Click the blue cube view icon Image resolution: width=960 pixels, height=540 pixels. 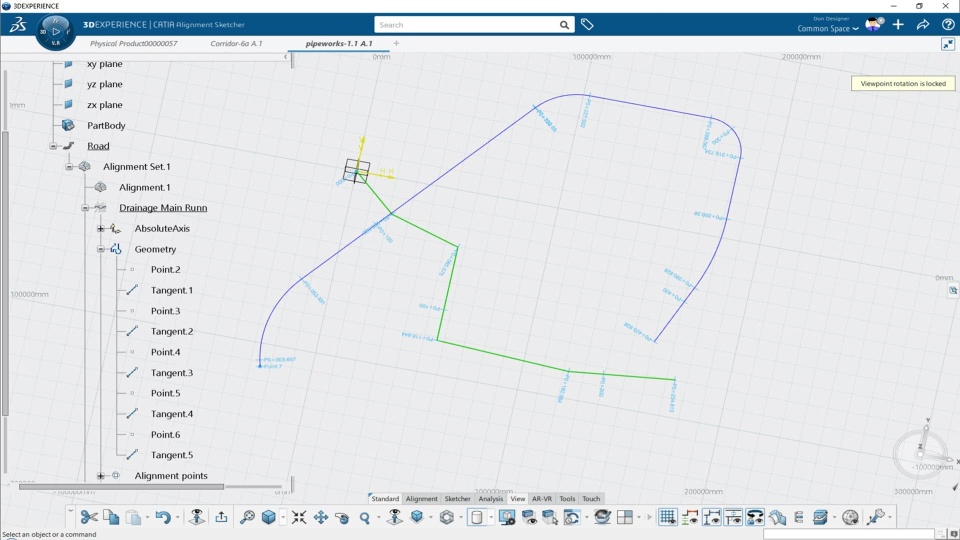268,517
